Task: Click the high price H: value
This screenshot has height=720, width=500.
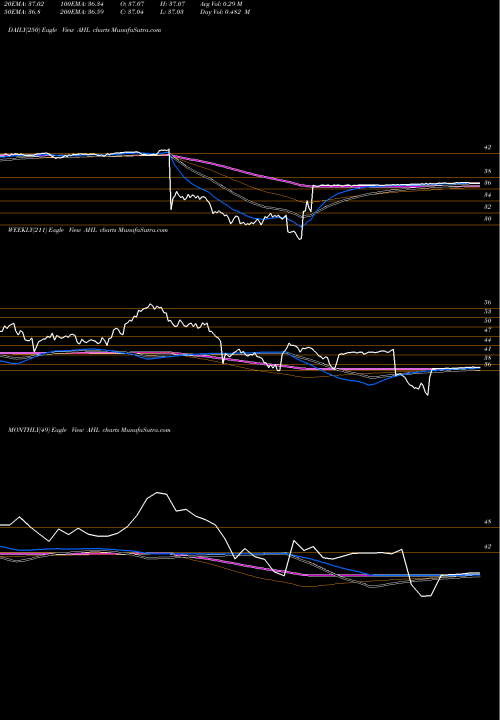Action: tap(171, 4)
